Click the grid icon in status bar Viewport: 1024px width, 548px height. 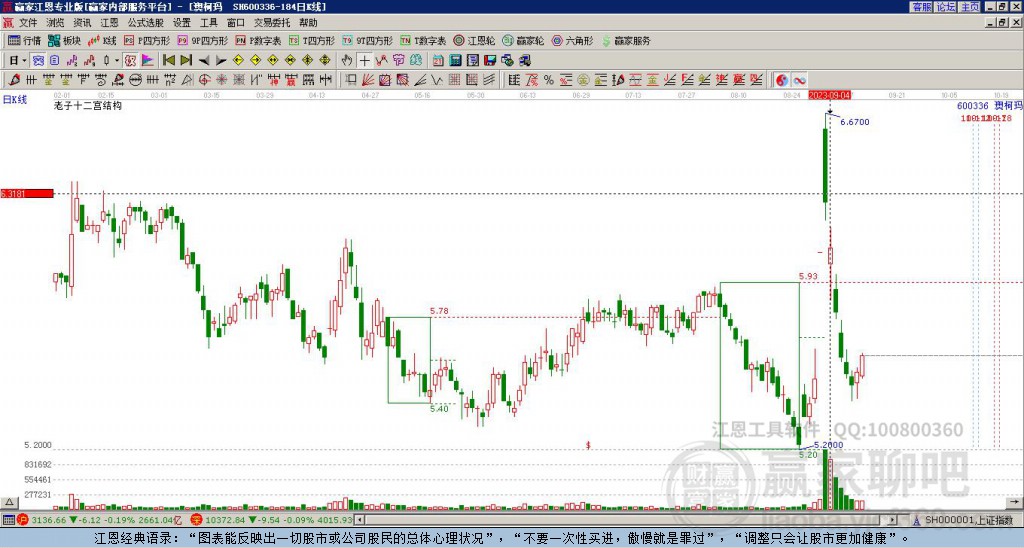point(8,520)
